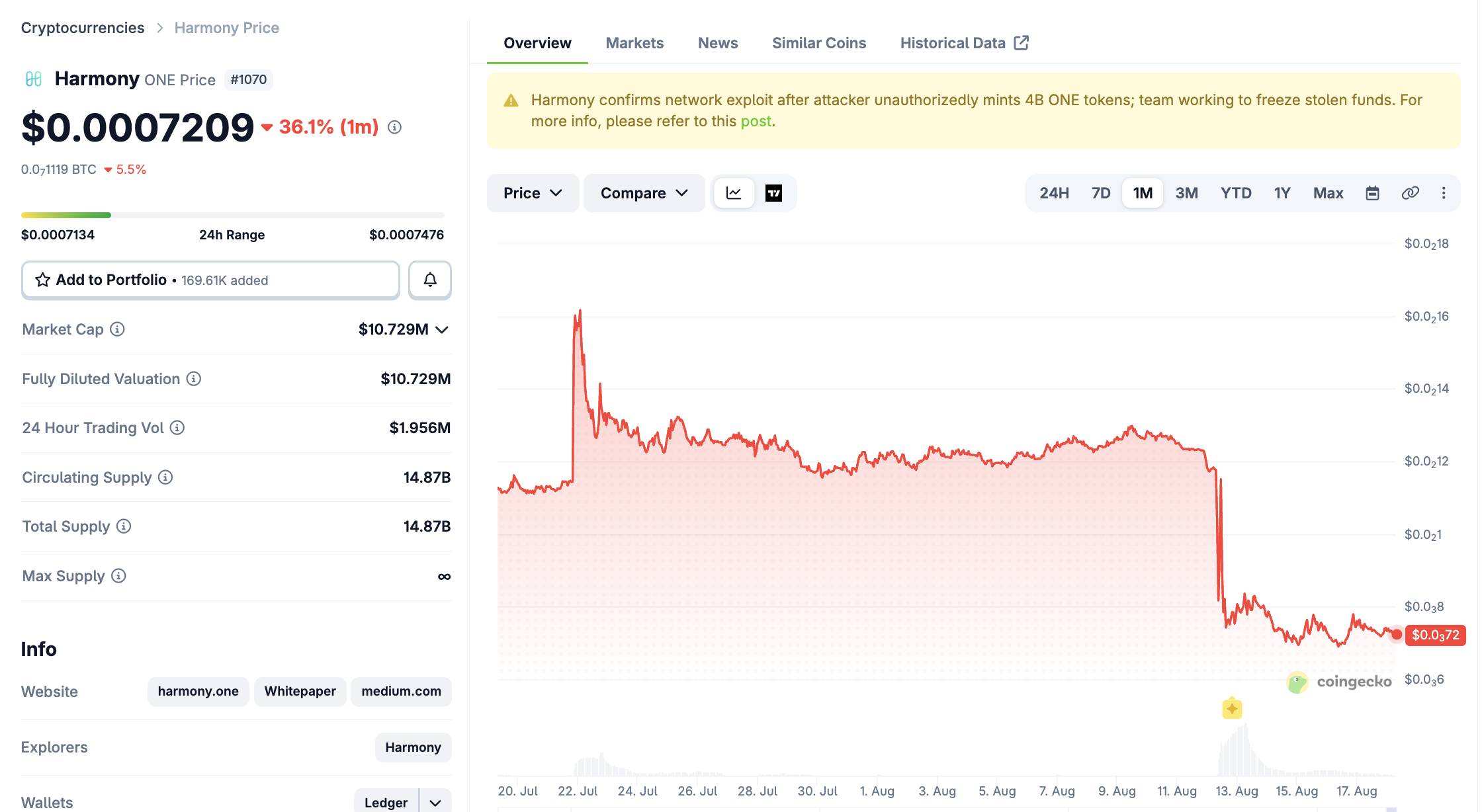Click the 14.87B Total Supply value
The height and width of the screenshot is (812, 1482).
pos(427,526)
